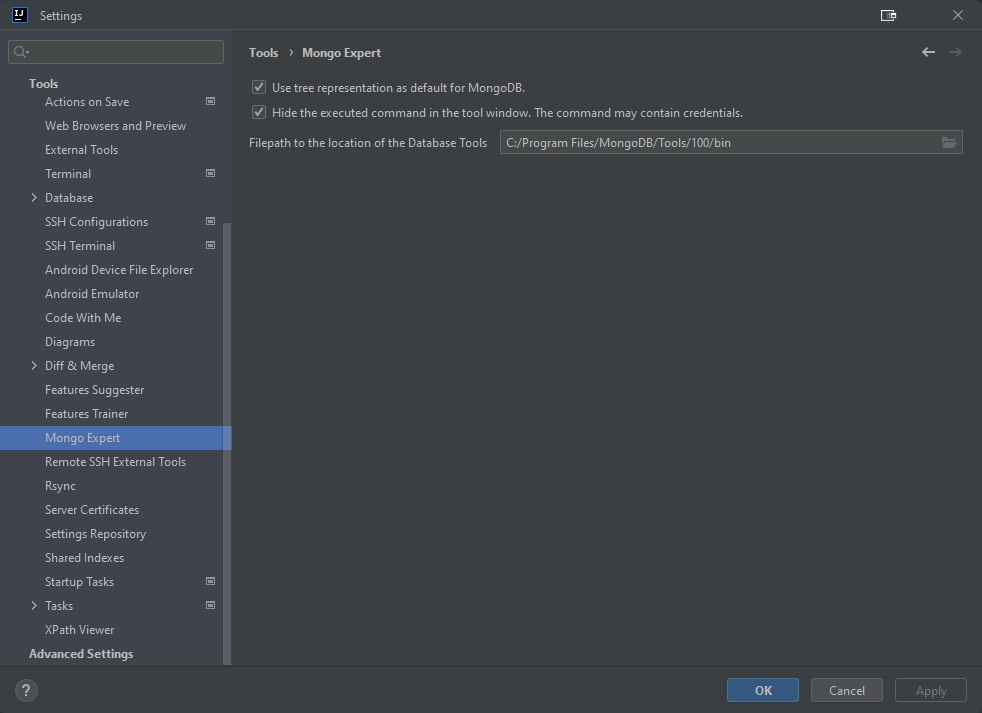The image size is (982, 713).
Task: Click the project-level icon beside Startup Tasks
Action: tap(210, 581)
